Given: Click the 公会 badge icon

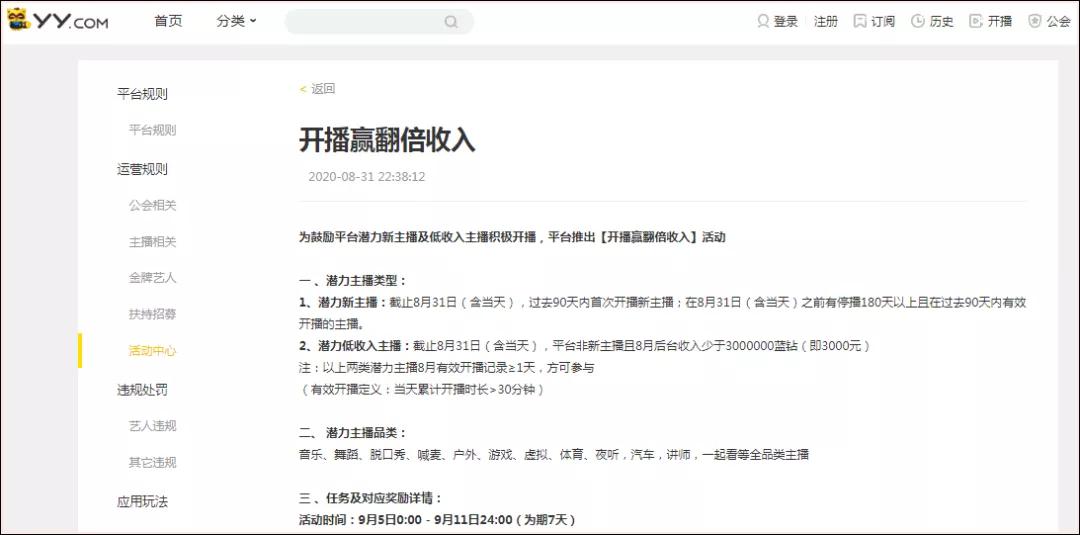Looking at the screenshot, I should click(1035, 21).
